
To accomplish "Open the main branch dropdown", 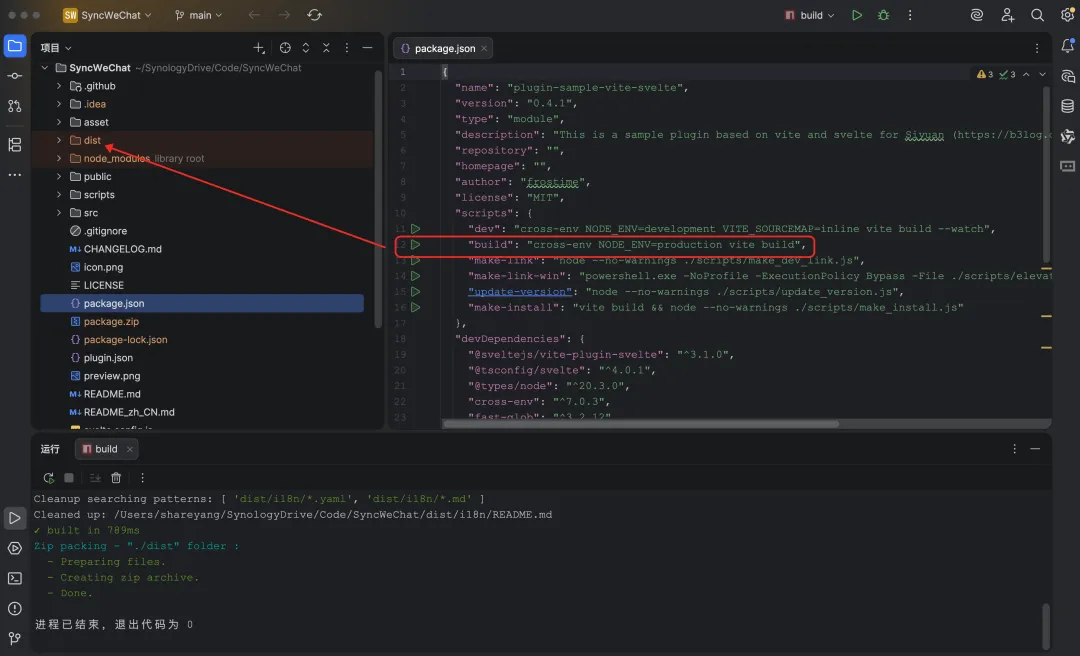I will (x=199, y=15).
